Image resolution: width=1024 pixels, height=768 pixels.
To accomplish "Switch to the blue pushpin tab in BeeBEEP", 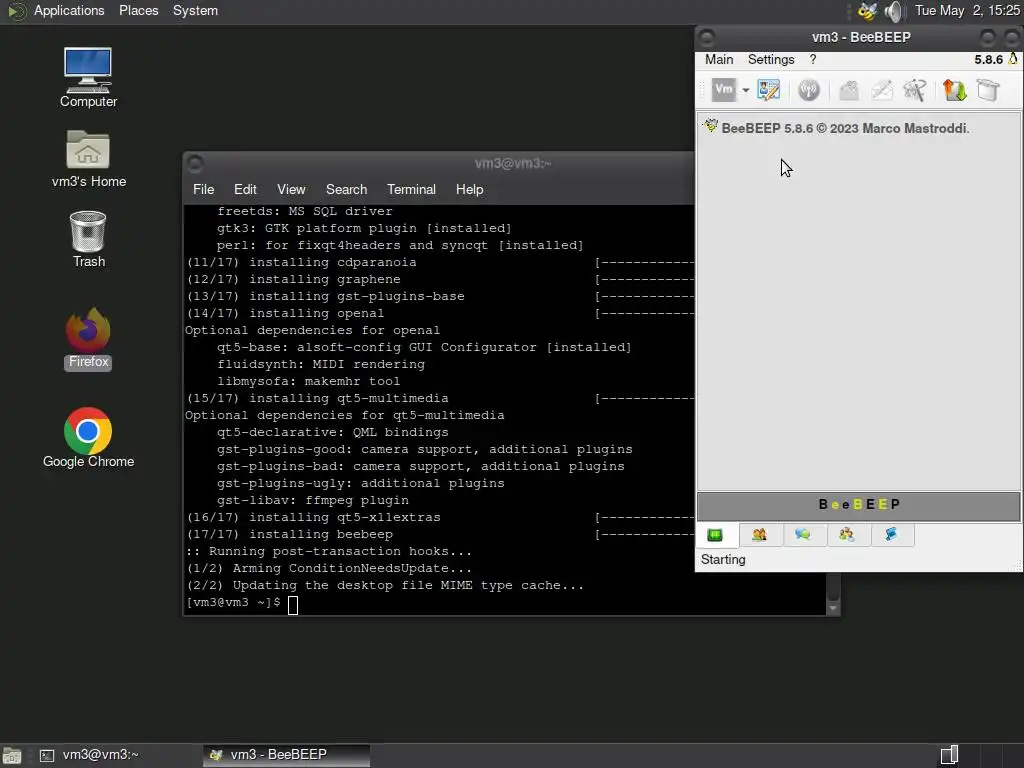I will pos(891,535).
